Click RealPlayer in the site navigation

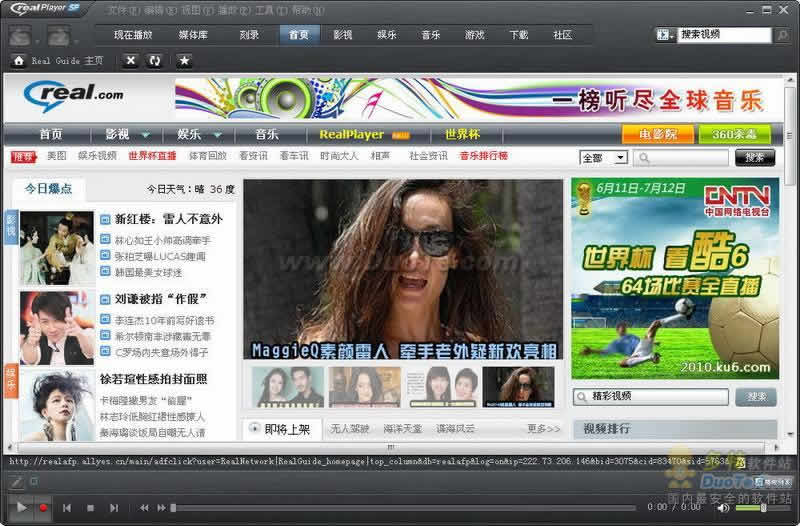pyautogui.click(x=352, y=134)
